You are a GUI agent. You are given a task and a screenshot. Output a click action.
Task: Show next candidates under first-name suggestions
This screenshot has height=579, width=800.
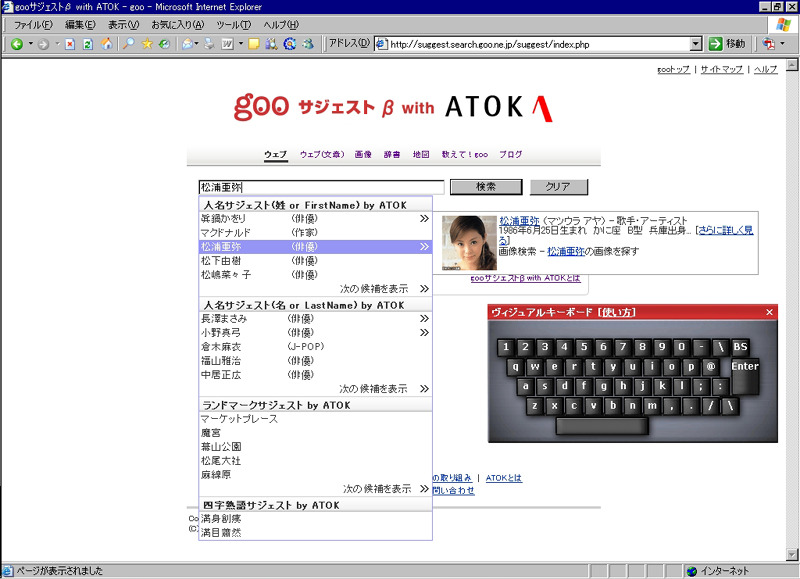[x=384, y=289]
